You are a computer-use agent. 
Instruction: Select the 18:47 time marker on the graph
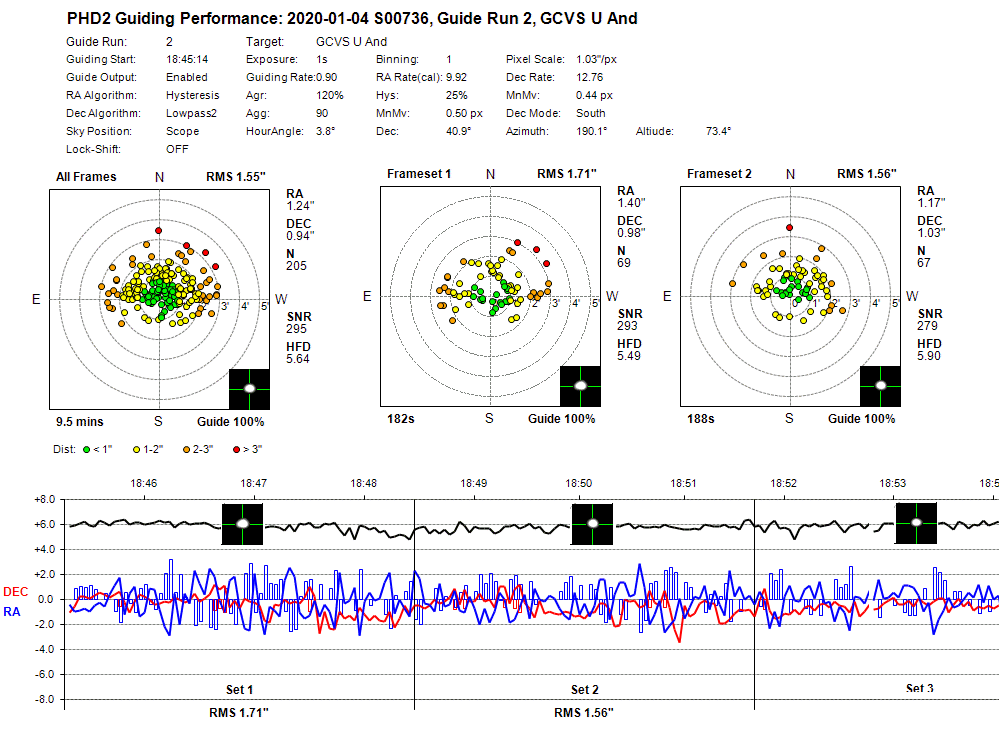(254, 484)
